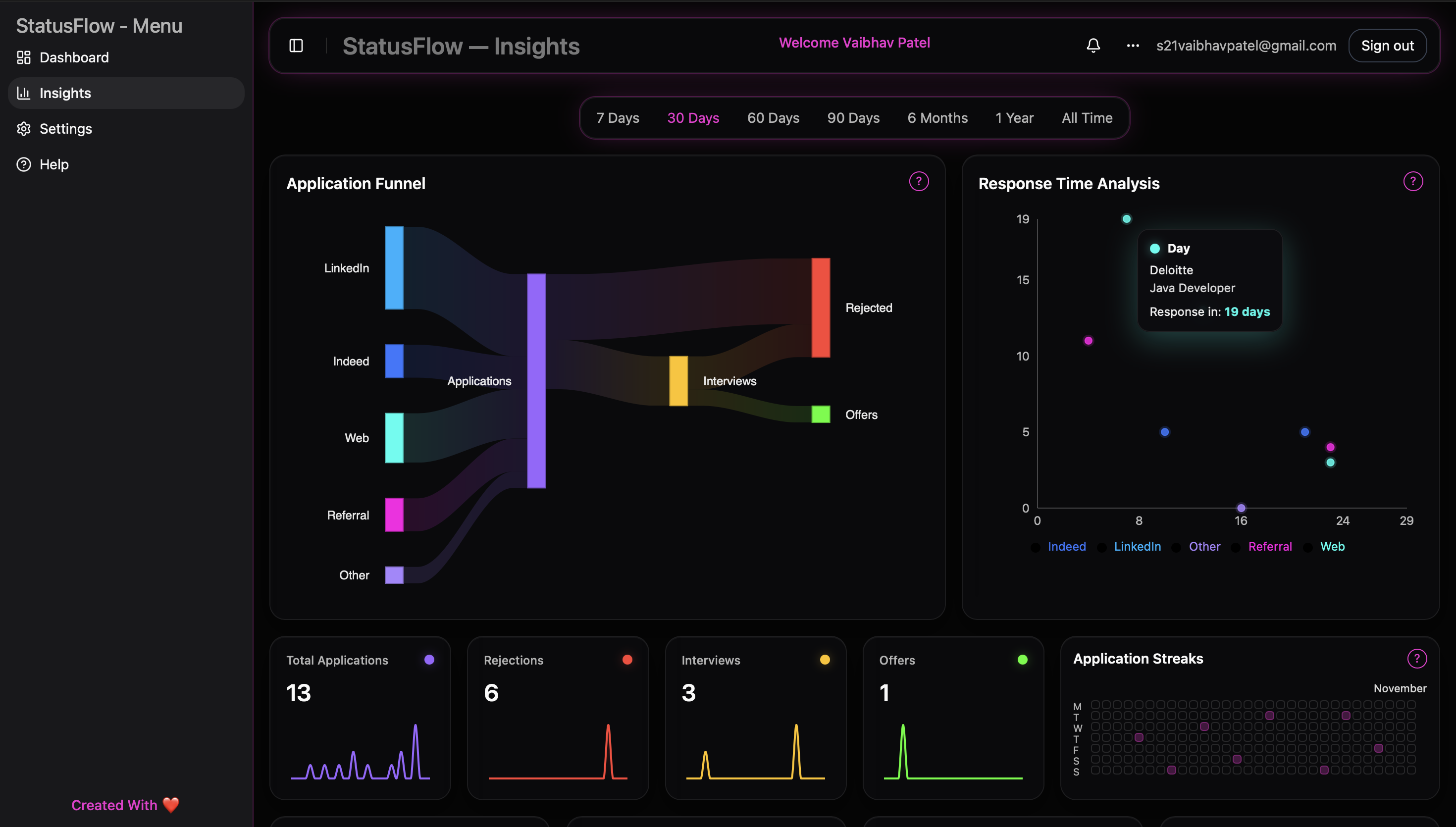Viewport: 1456px width, 827px height.
Task: Click a November heatmap cell in Application Streaks
Action: coord(1270,716)
